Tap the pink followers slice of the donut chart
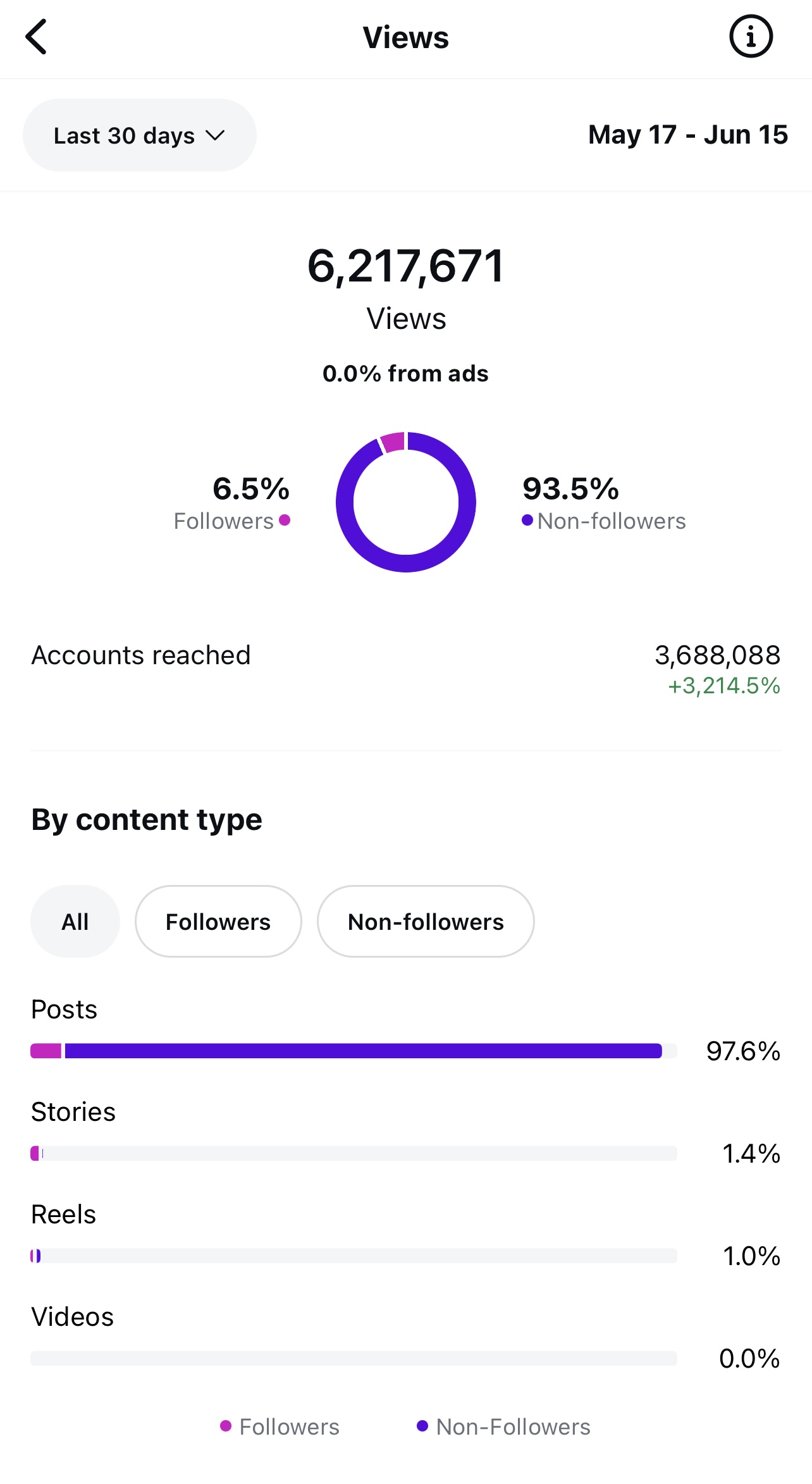The height and width of the screenshot is (1484, 812). click(x=393, y=442)
